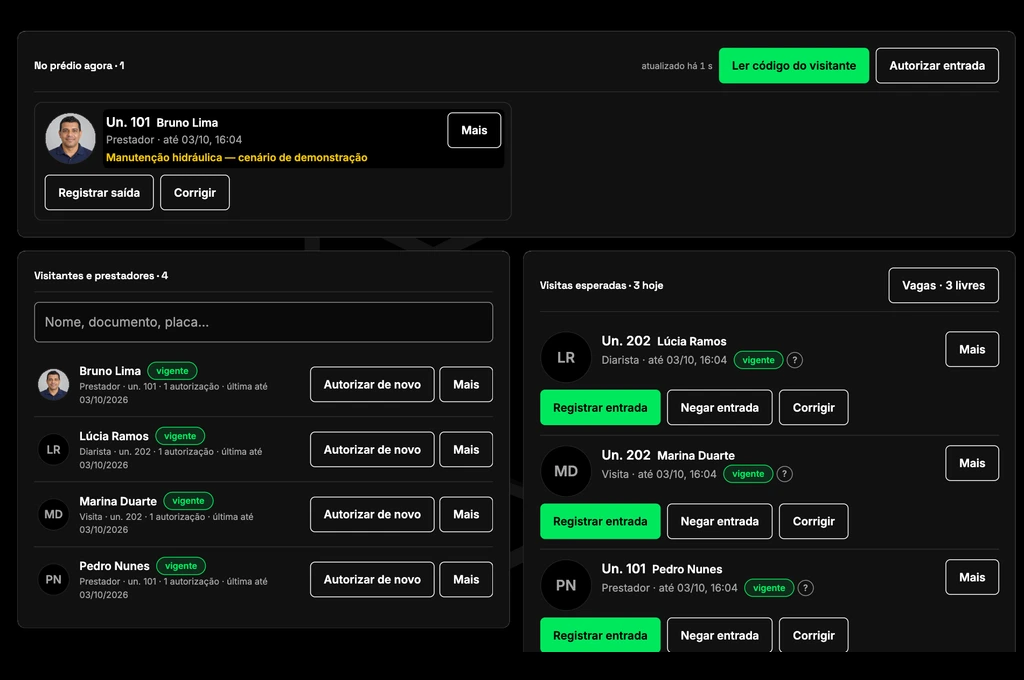Reauthorize Marina Duarte with Autorizar de novo
Screen dimensions: 1024x680
(372, 514)
